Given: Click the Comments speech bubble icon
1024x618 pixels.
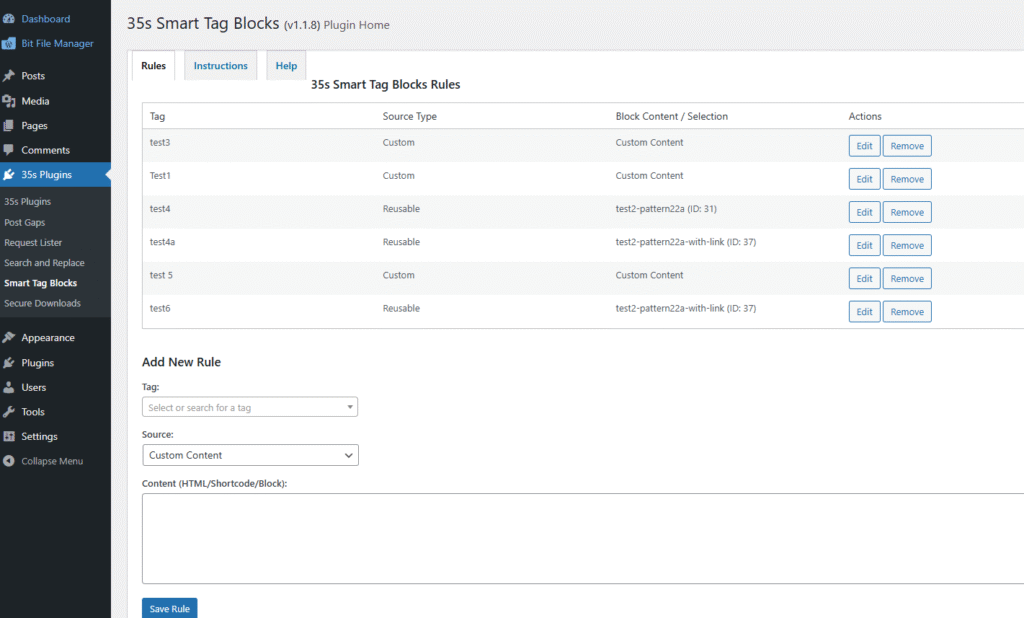Looking at the screenshot, I should click(x=10, y=150).
